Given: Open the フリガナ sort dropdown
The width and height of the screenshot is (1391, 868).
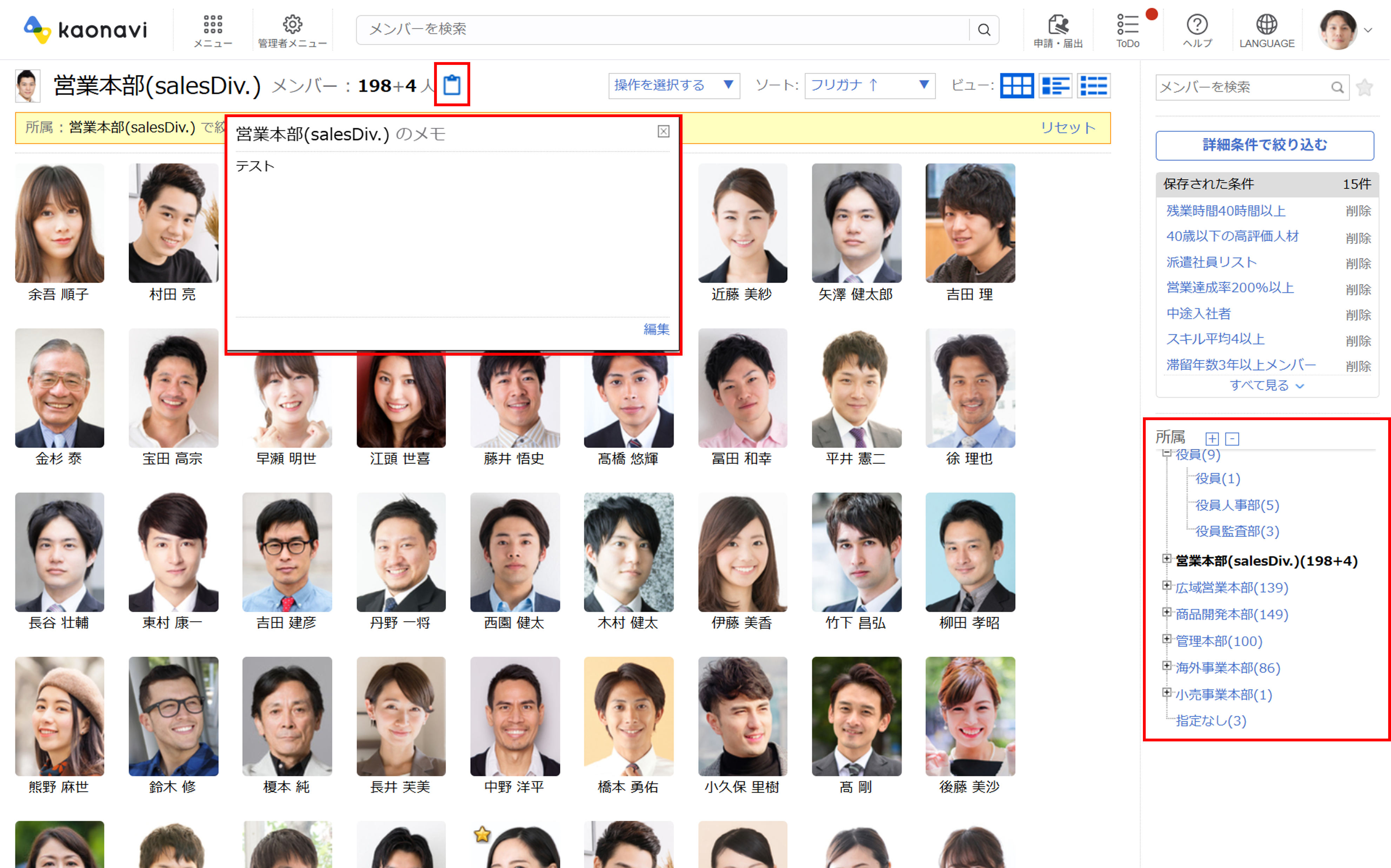Looking at the screenshot, I should (870, 86).
